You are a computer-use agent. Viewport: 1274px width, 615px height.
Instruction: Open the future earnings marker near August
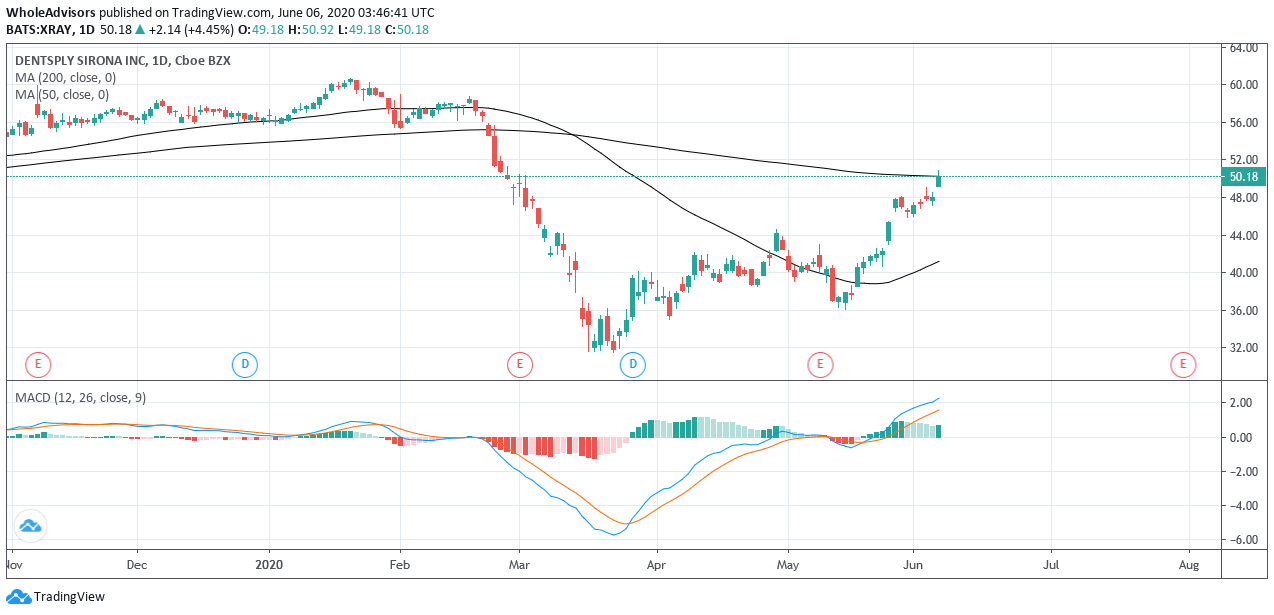coord(1183,365)
